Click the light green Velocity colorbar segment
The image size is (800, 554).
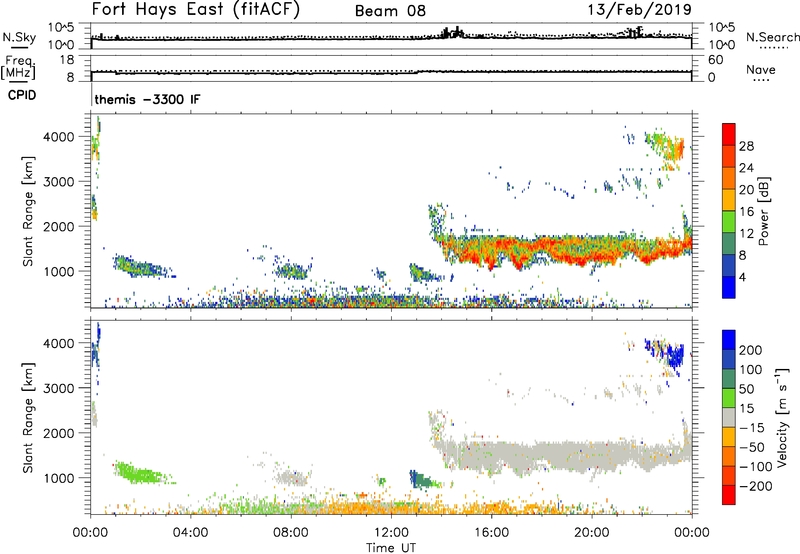click(729, 398)
